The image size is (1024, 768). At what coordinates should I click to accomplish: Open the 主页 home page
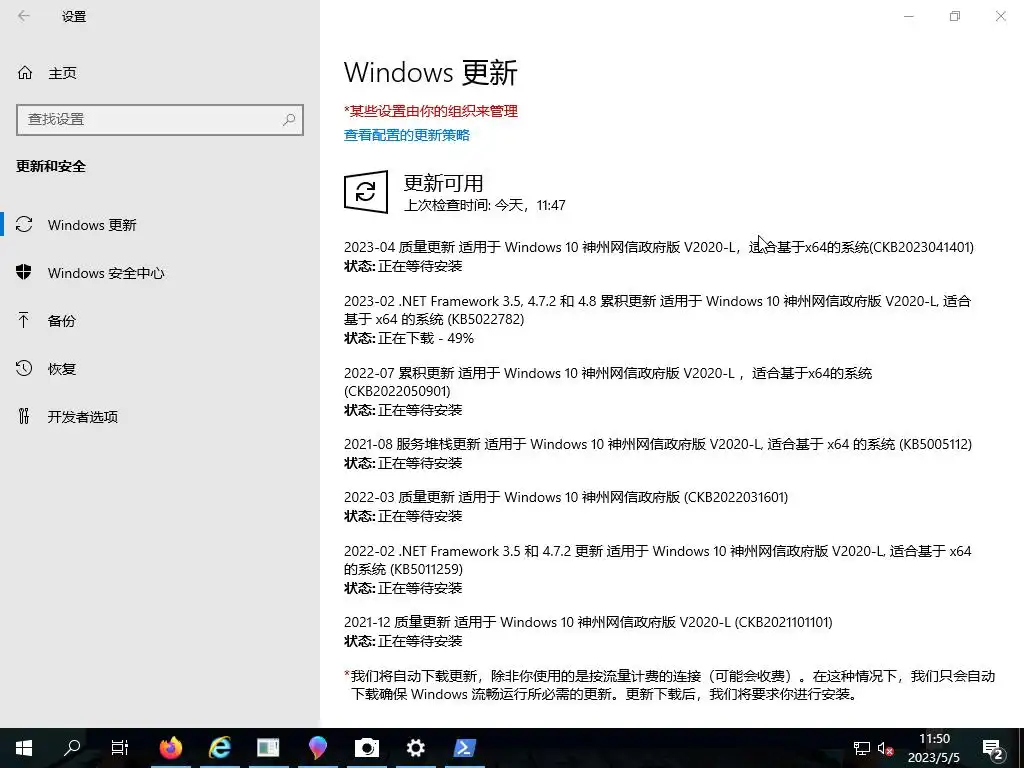[62, 73]
